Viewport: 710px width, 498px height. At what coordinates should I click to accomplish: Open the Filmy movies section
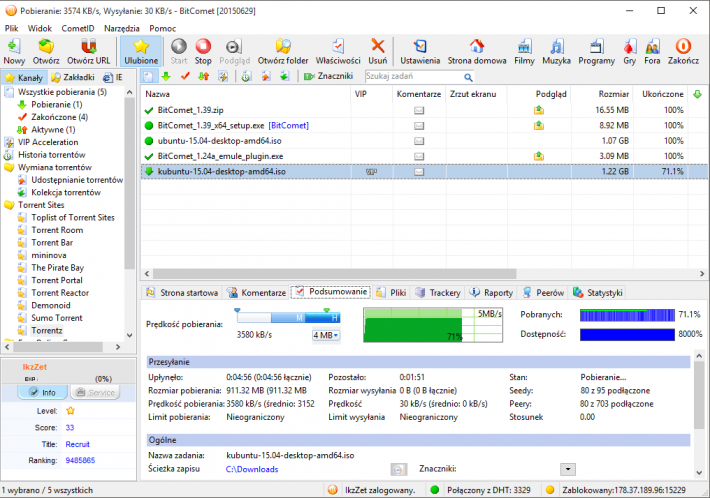(524, 51)
